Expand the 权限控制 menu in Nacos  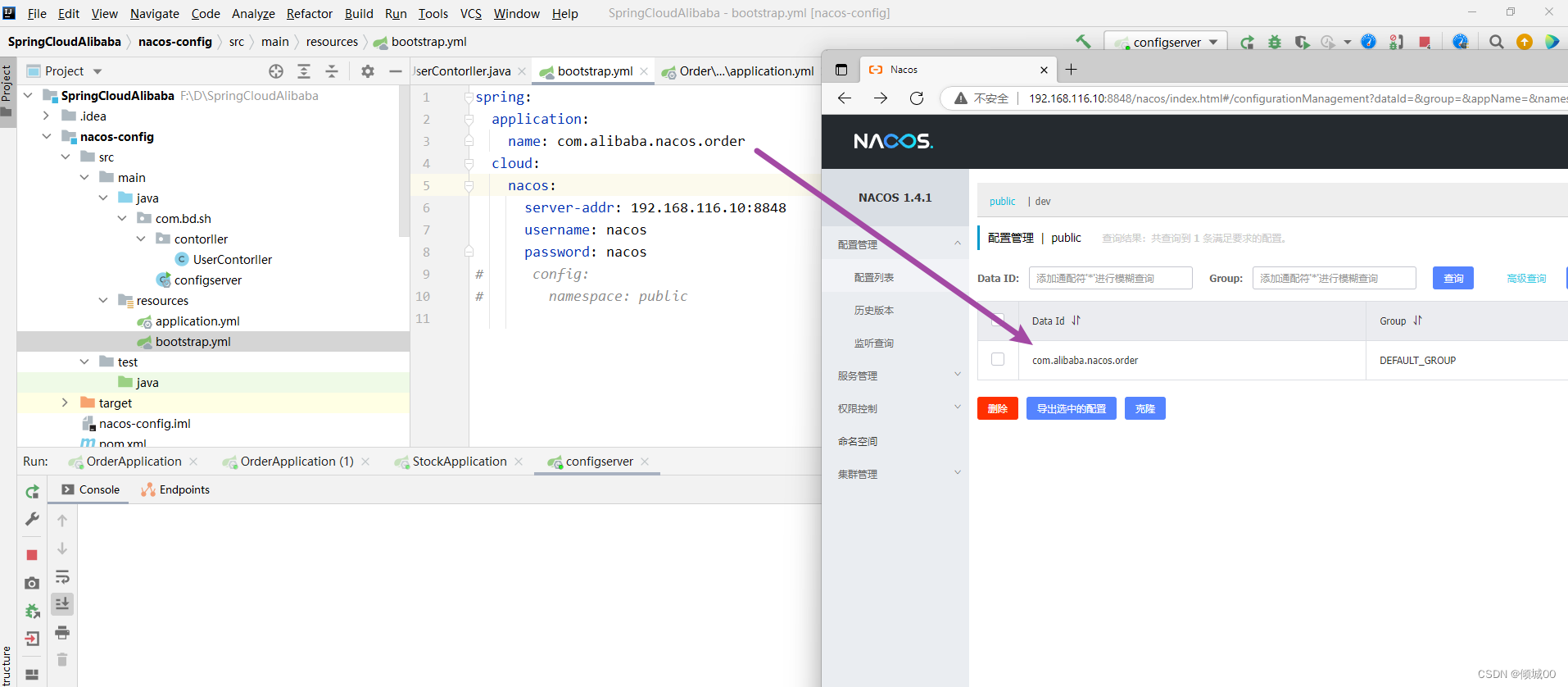[957, 407]
